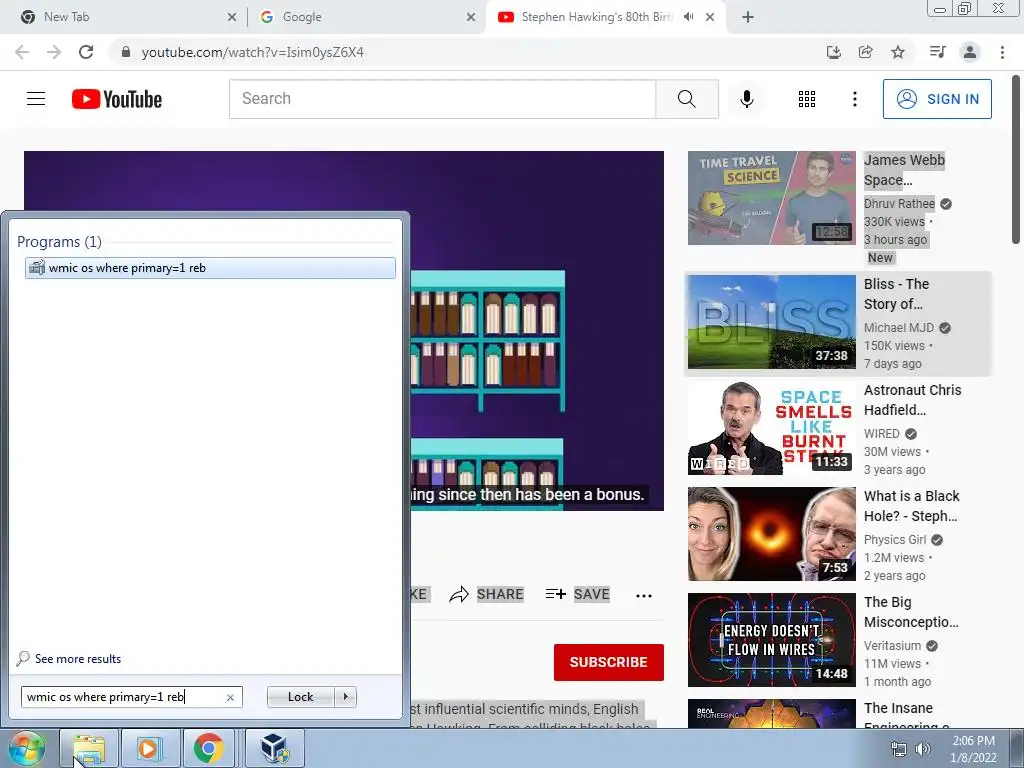
Task: Open the more actions ellipsis under video
Action: pos(643,595)
